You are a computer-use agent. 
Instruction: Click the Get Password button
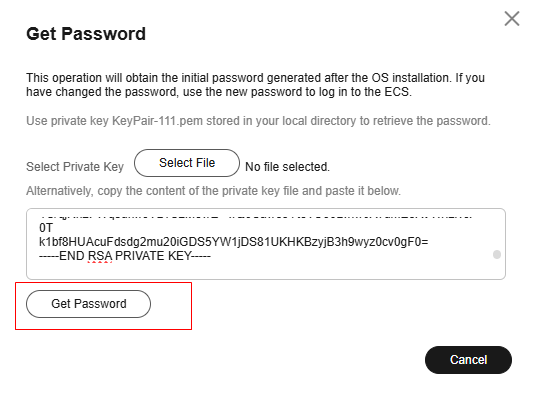click(x=89, y=304)
